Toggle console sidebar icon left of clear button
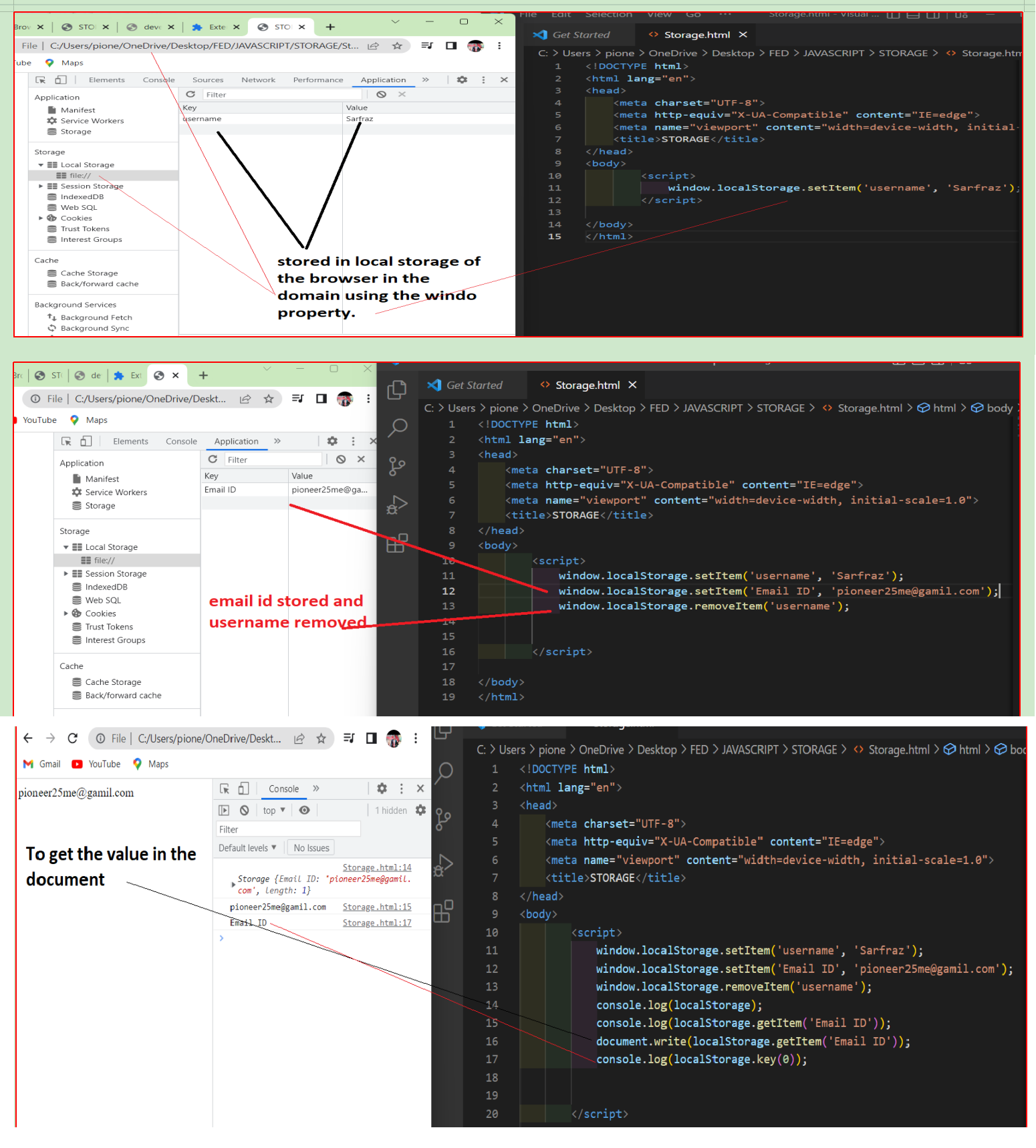The height and width of the screenshot is (1148, 1036). pyautogui.click(x=225, y=811)
